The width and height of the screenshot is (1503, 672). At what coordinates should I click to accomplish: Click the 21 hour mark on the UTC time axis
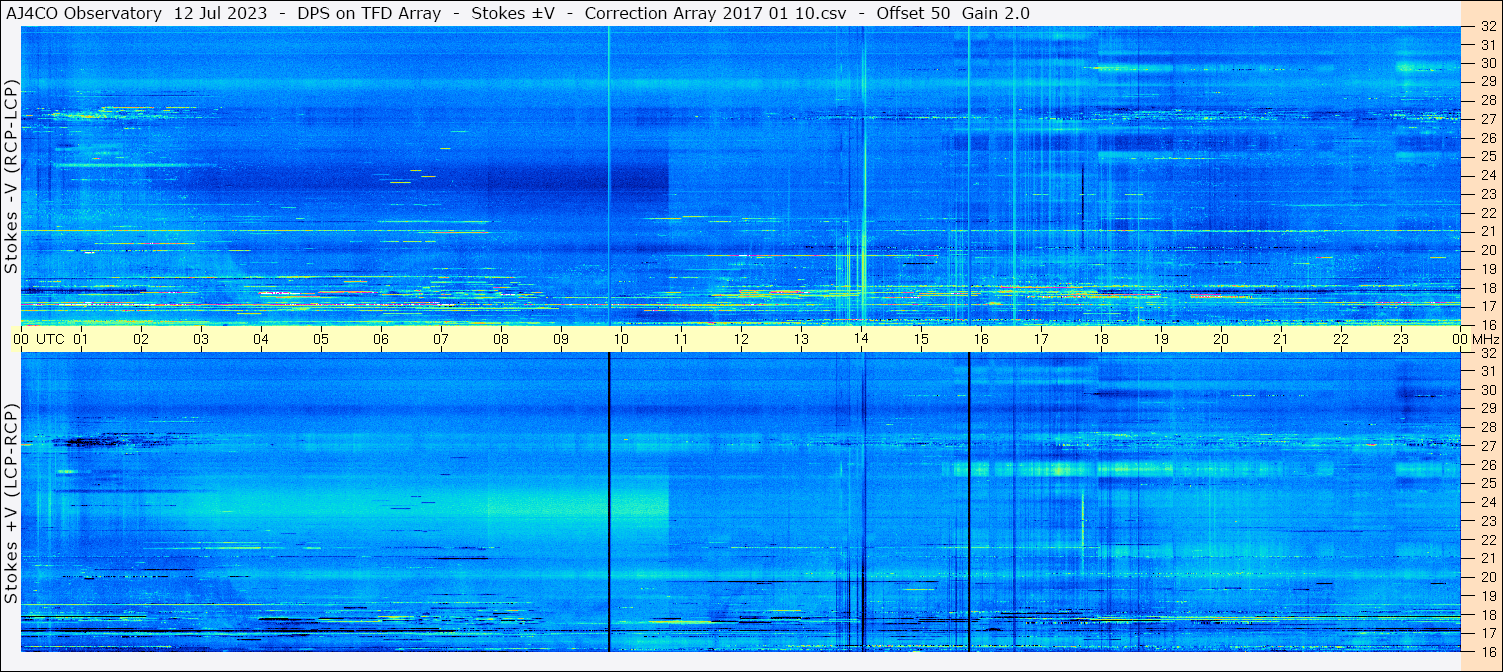pos(1281,339)
